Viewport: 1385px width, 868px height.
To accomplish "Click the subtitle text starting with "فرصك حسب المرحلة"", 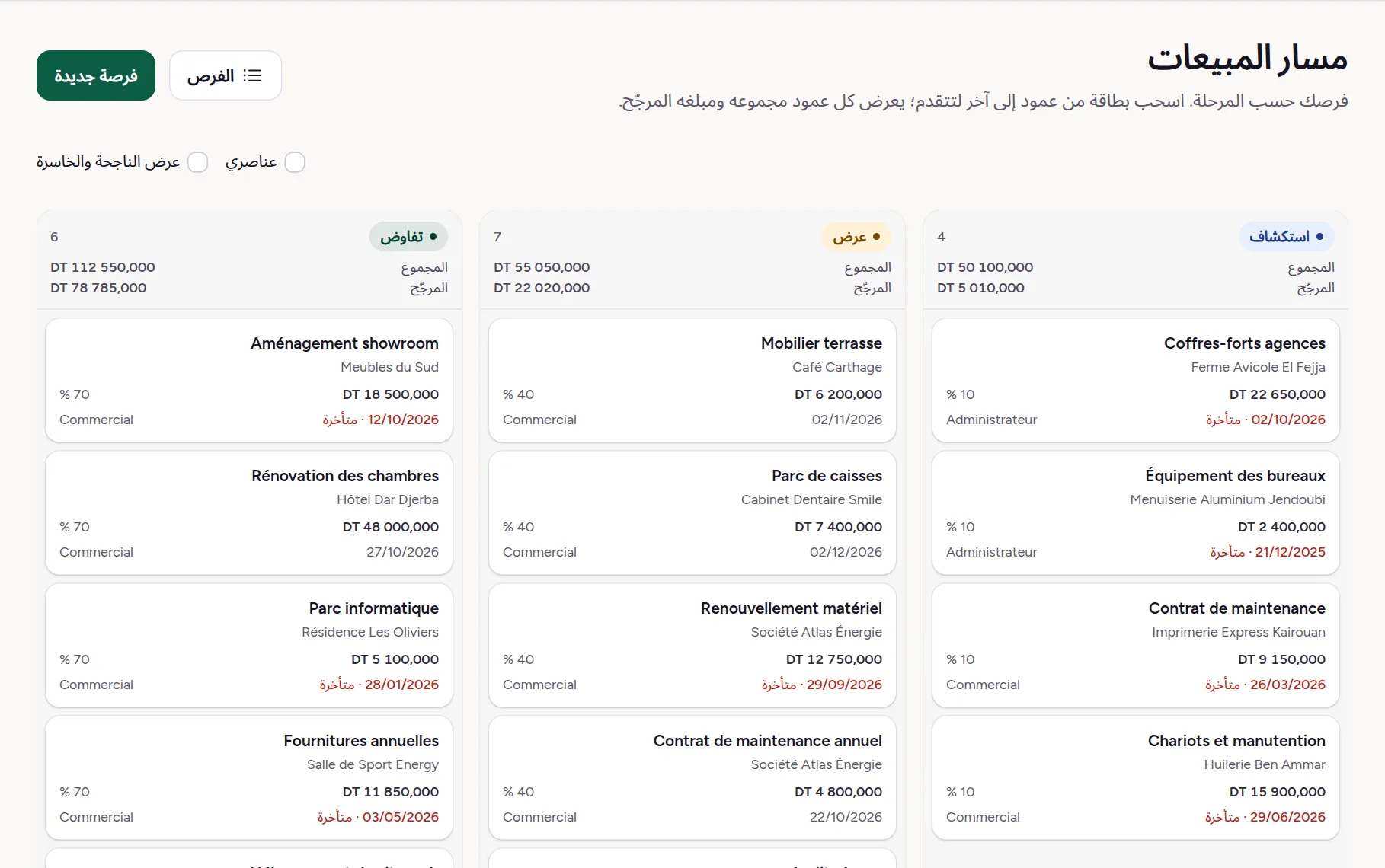I will pyautogui.click(x=984, y=101).
